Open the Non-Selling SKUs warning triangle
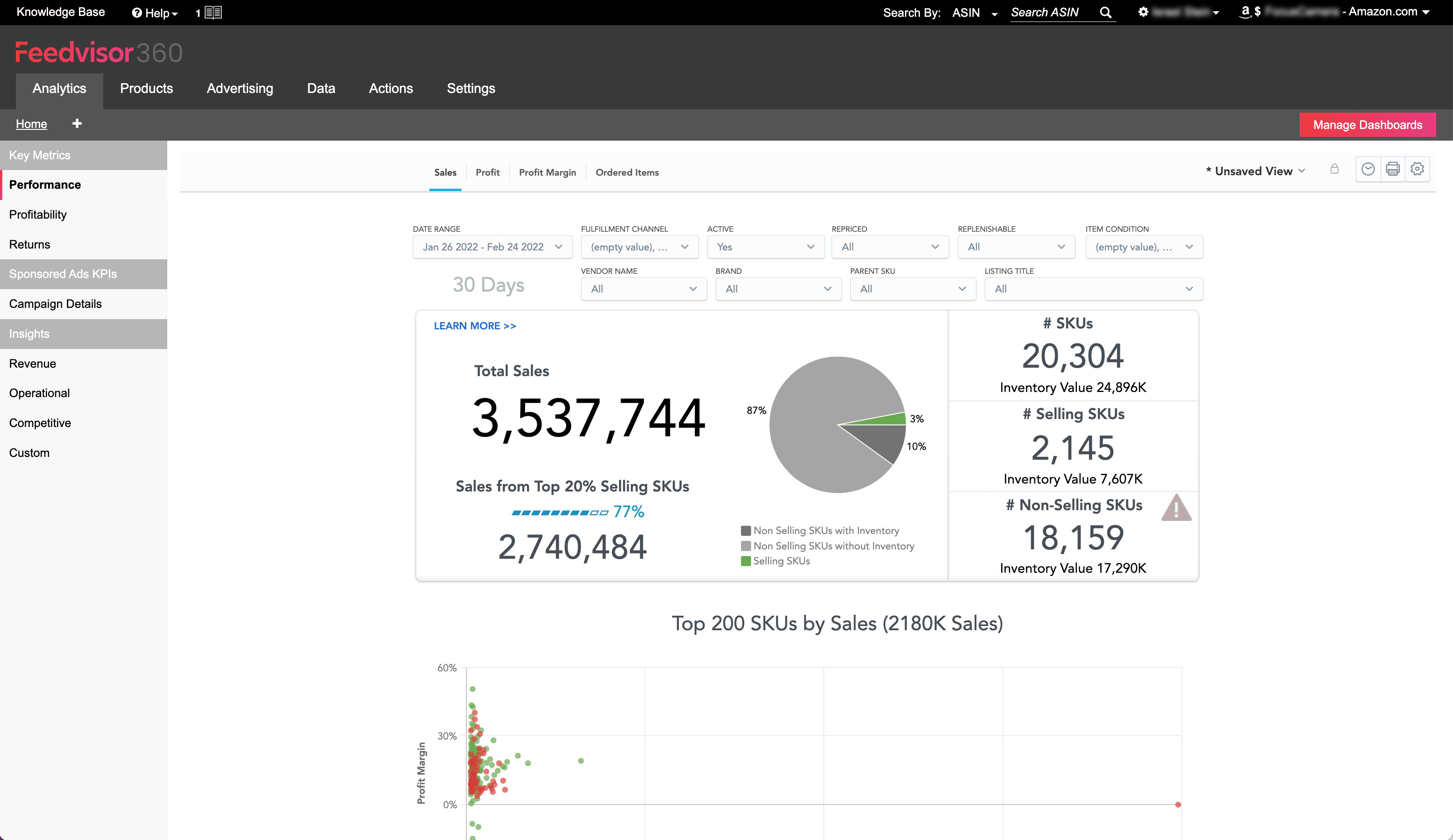The height and width of the screenshot is (840, 1453). point(1176,508)
